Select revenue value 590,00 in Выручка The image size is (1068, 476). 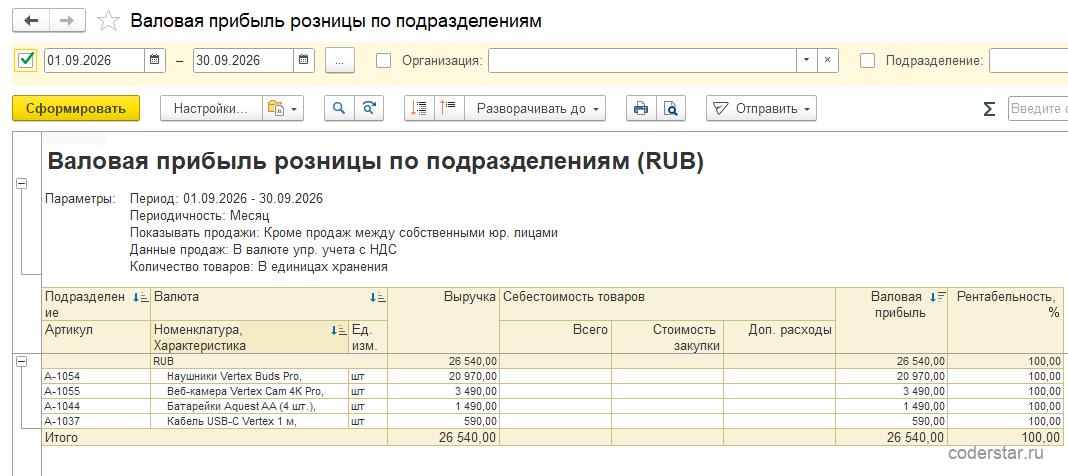pyautogui.click(x=443, y=422)
